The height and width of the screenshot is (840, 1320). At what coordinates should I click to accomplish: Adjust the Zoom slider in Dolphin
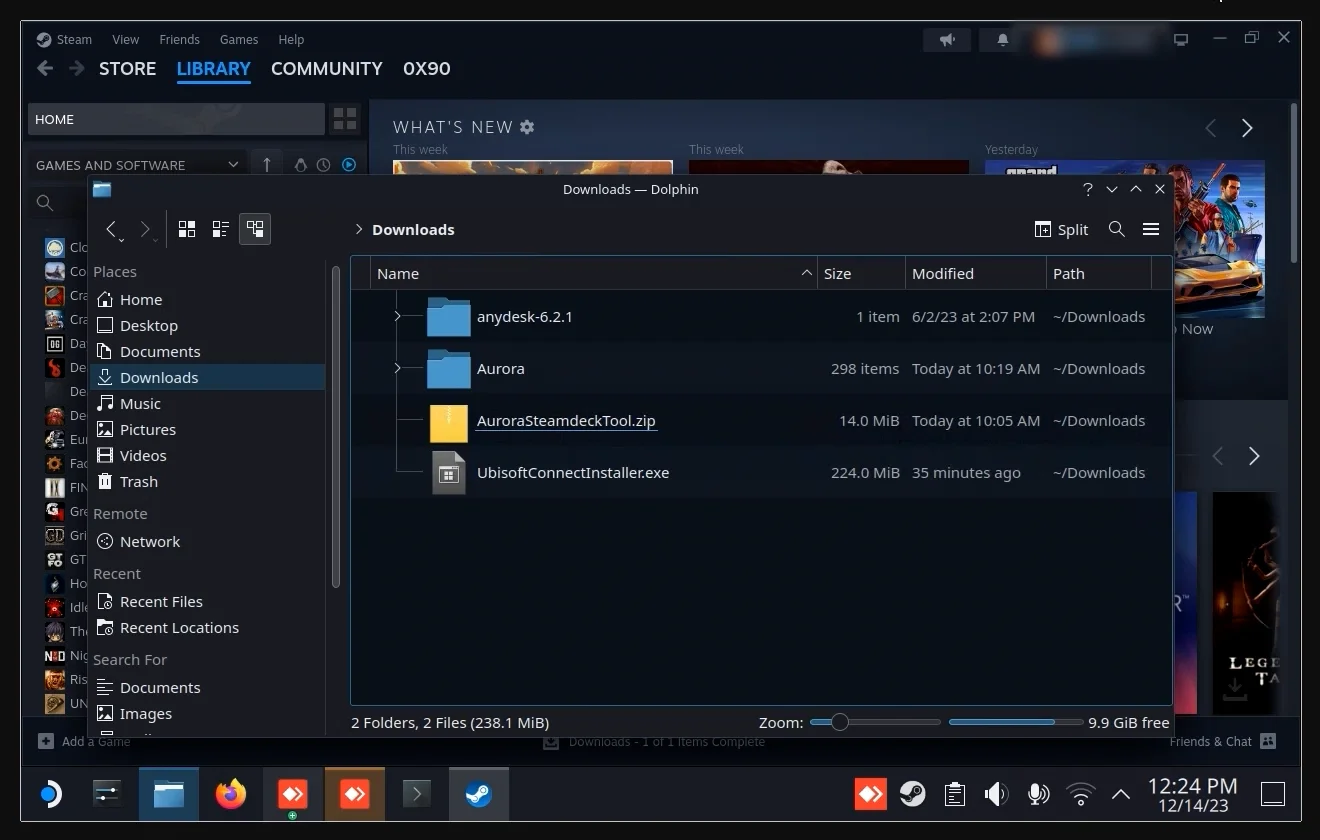pyautogui.click(x=840, y=722)
